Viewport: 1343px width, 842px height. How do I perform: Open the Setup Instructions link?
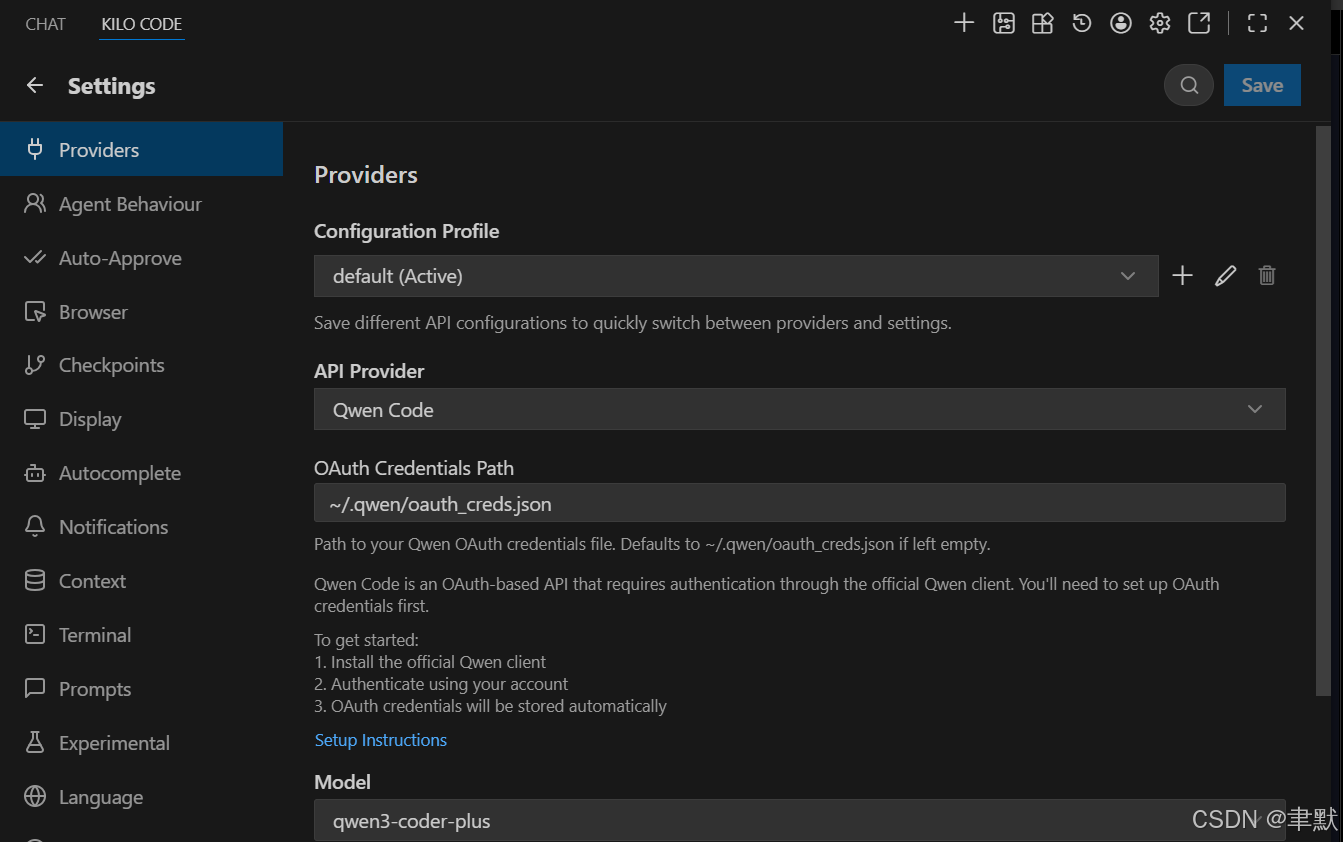[380, 740]
